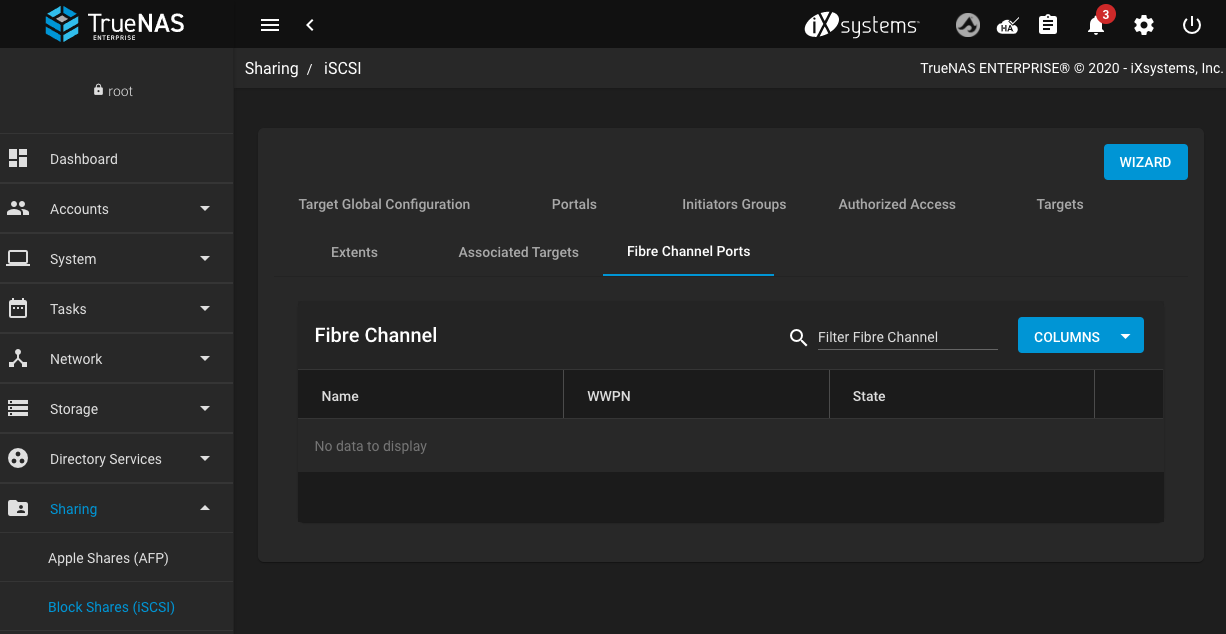Expand the Directory Services menu arrow
The image size is (1226, 634).
[205, 458]
